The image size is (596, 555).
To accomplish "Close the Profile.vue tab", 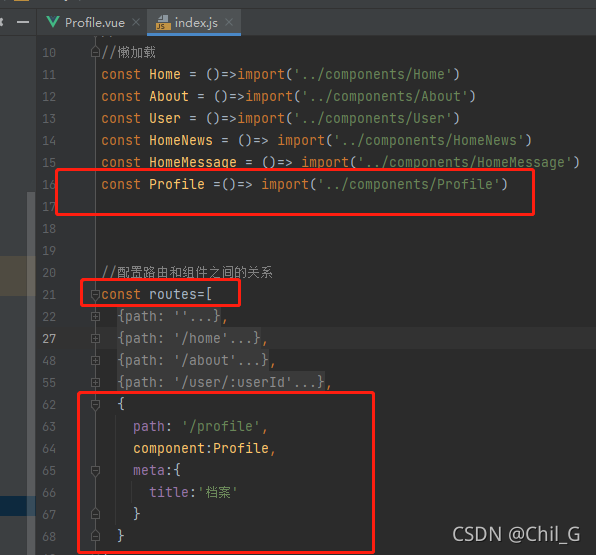I will 136,22.
